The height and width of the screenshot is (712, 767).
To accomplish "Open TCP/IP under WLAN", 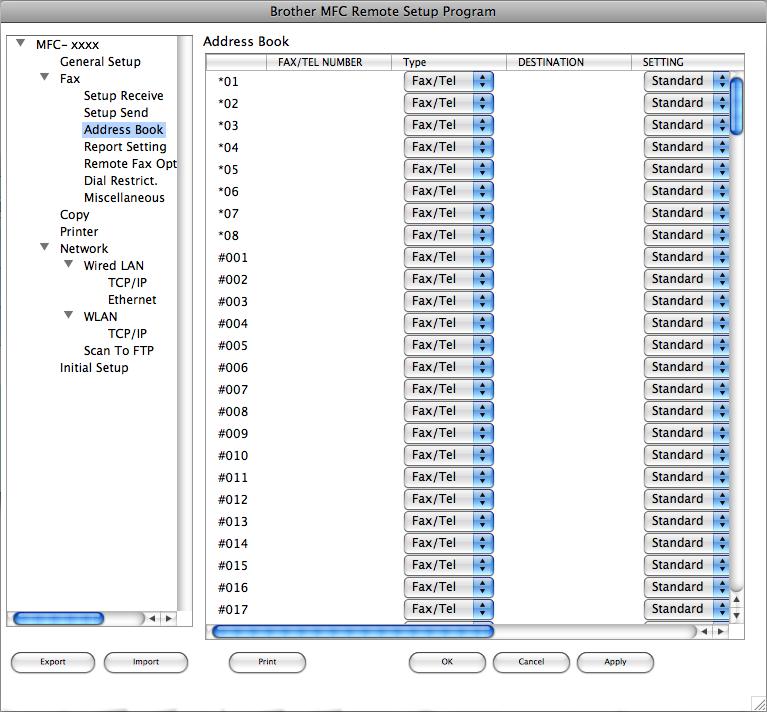I will click(x=127, y=334).
